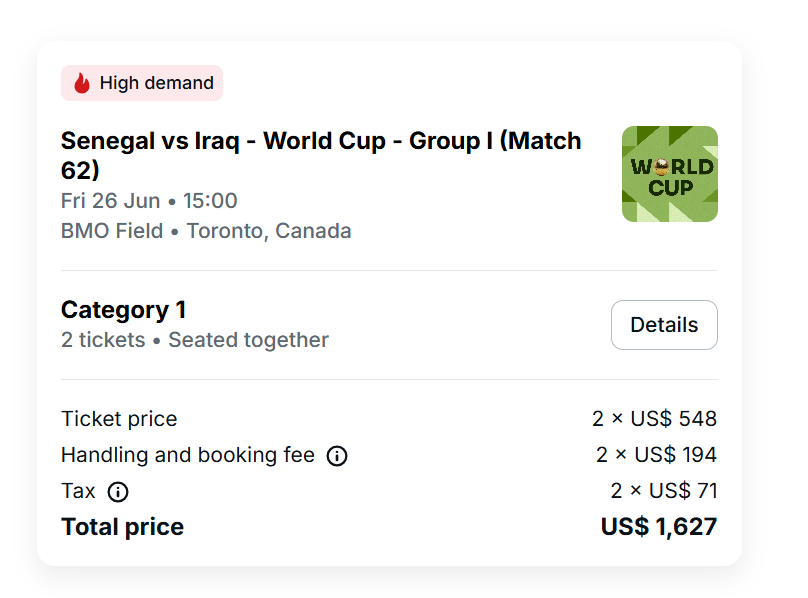The height and width of the screenshot is (598, 808).
Task: Click the Handling and booking fee label
Action: click(188, 455)
